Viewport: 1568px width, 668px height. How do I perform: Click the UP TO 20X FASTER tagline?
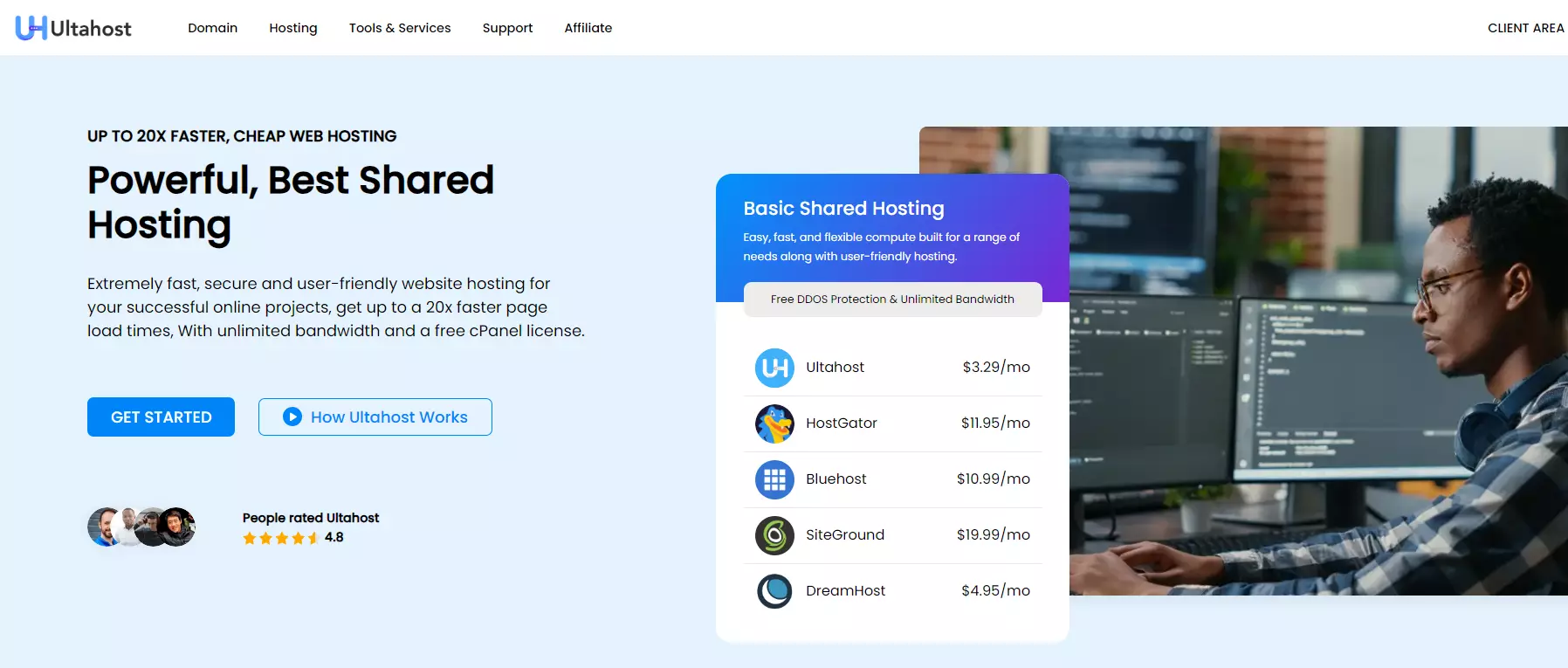click(x=242, y=136)
